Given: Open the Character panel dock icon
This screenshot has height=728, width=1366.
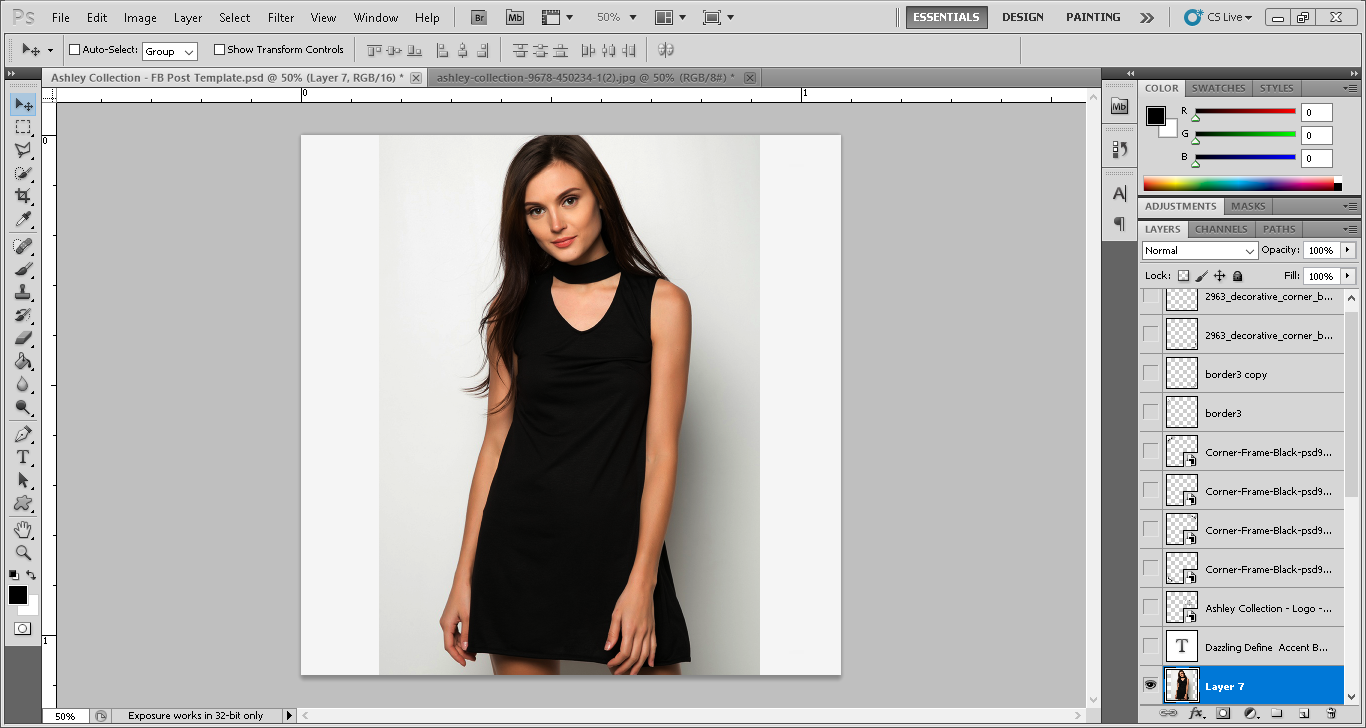Looking at the screenshot, I should 1120,193.
